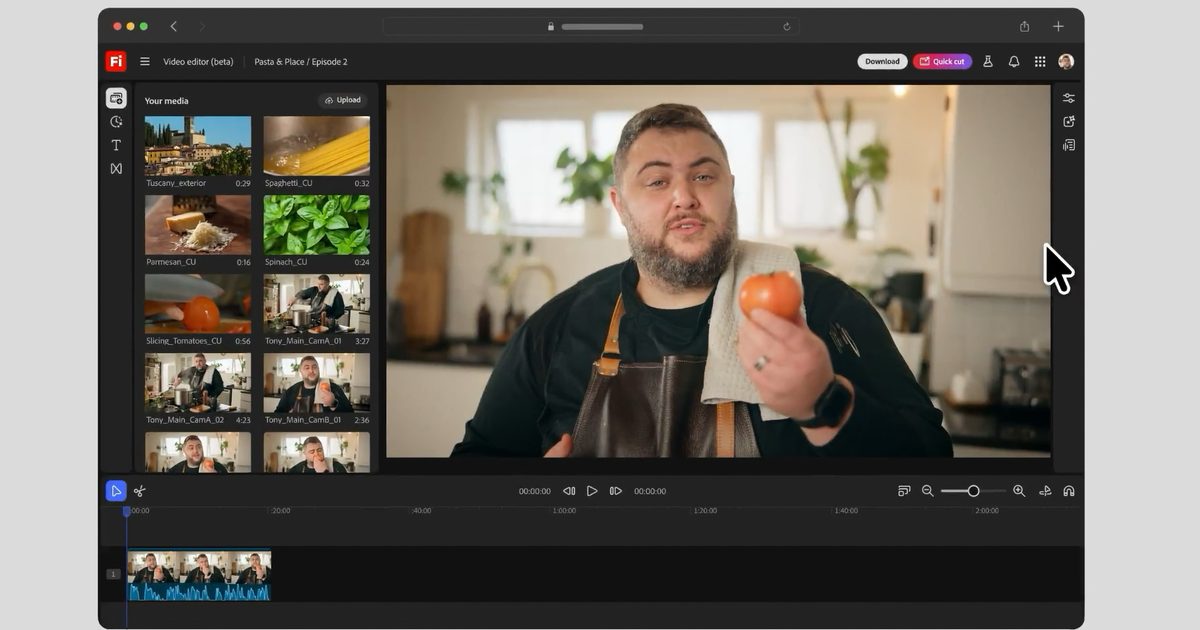Screen dimensions: 1200x630
Task: Click the Quick cut button
Action: (942, 61)
